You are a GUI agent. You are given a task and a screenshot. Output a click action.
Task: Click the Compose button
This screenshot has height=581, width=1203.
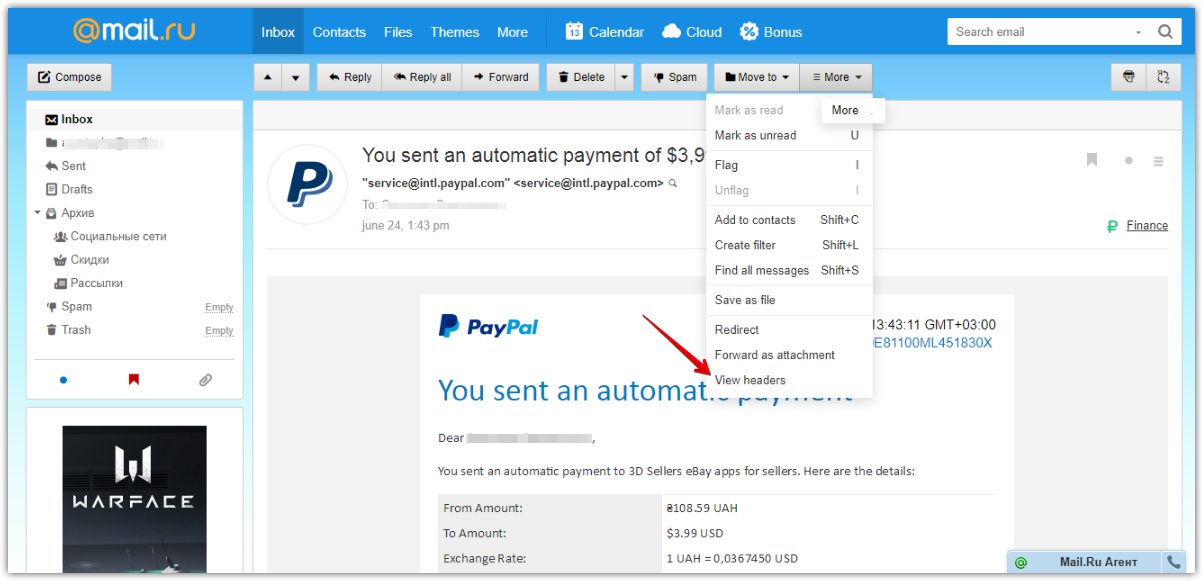click(x=69, y=77)
